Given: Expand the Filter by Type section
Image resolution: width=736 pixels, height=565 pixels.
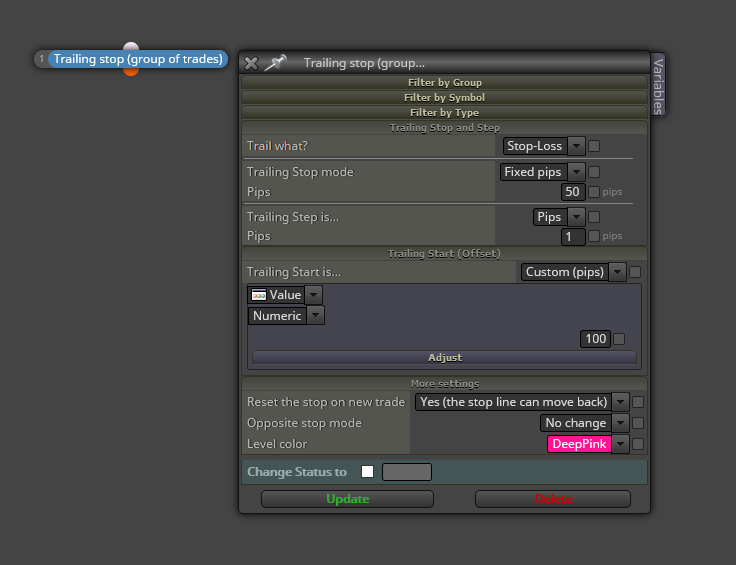Looking at the screenshot, I should pos(445,113).
